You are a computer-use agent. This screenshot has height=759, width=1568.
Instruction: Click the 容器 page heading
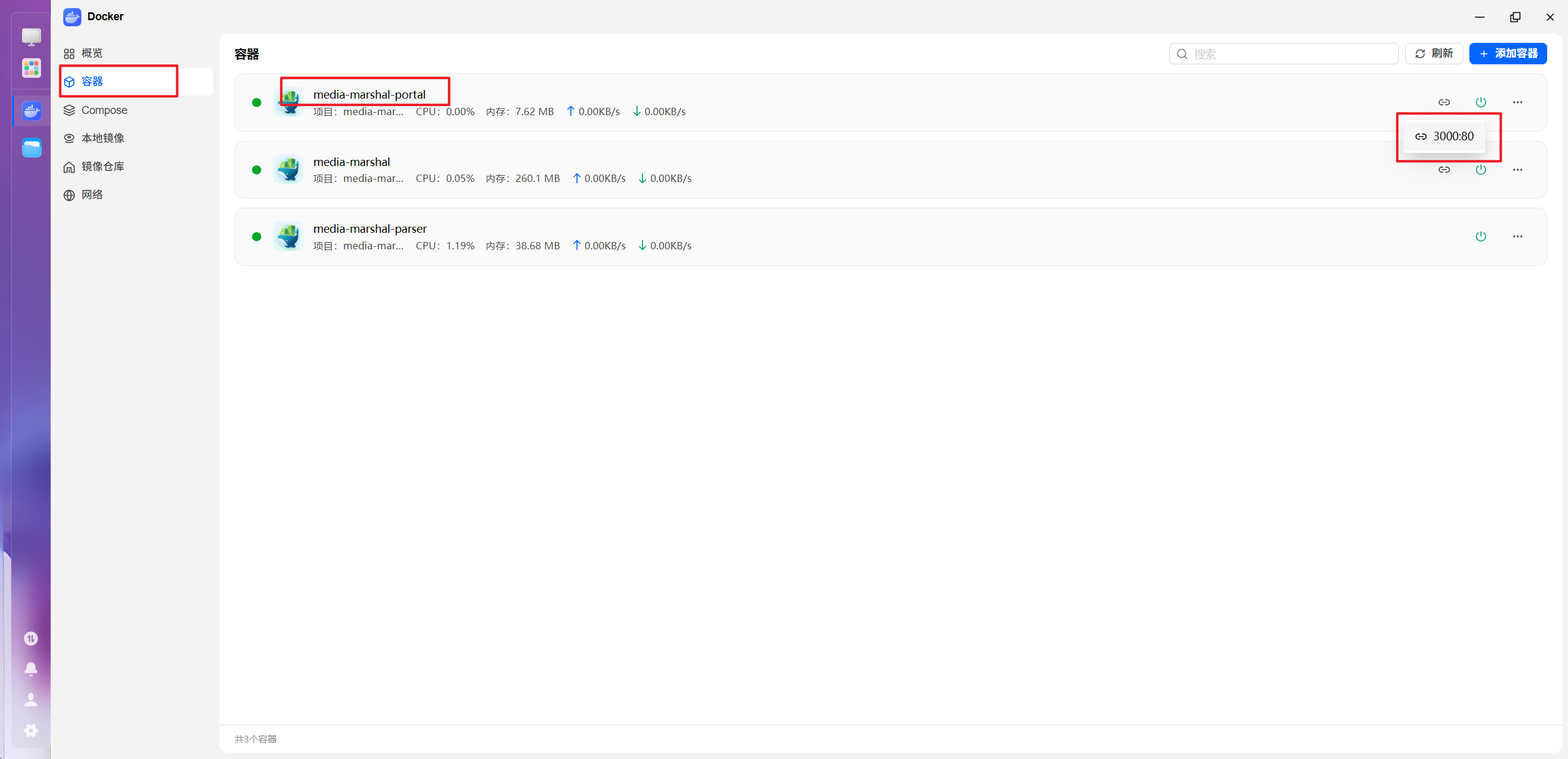point(247,54)
